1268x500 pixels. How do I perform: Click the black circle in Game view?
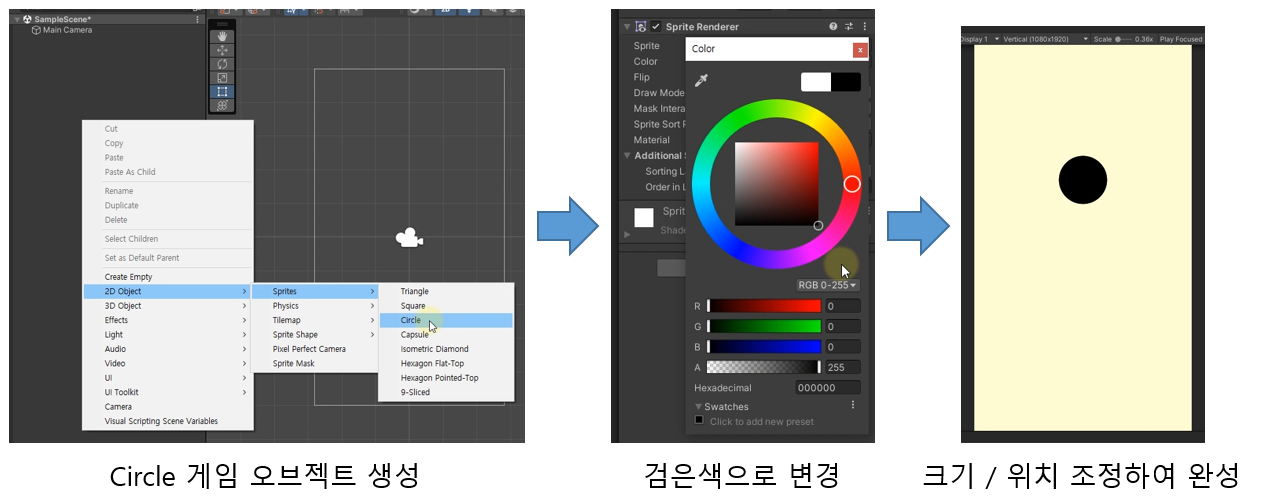[x=1083, y=180]
